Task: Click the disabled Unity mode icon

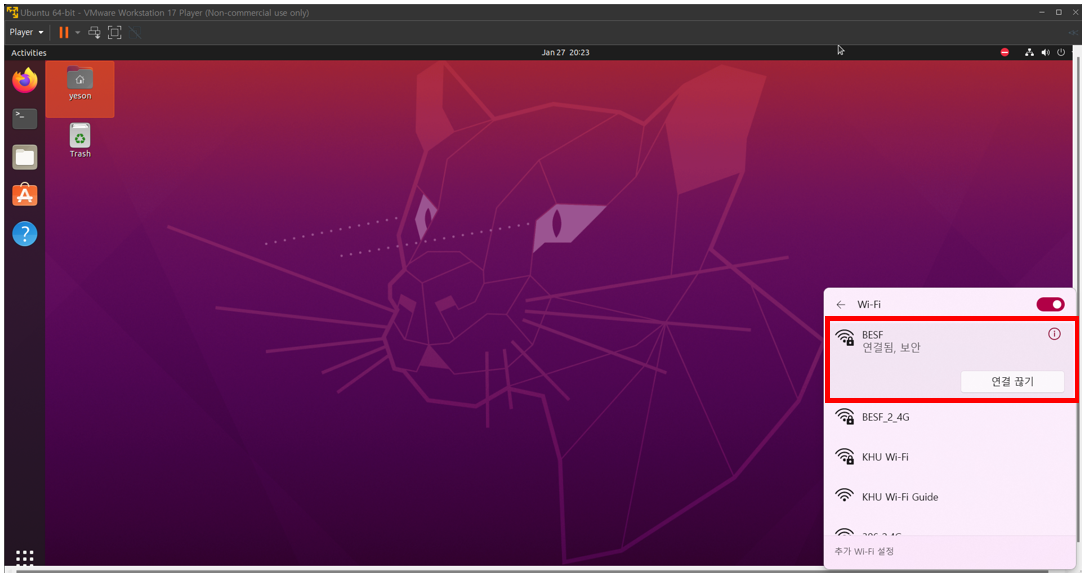Action: pyautogui.click(x=135, y=32)
